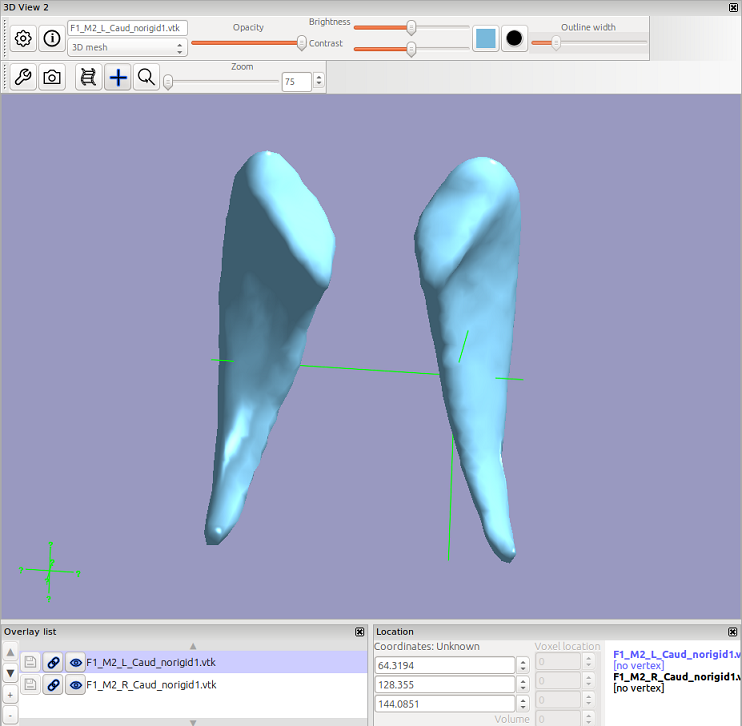Viewport: 742px width, 726px height.
Task: Move selected overlay down with arrow button
Action: pyautogui.click(x=11, y=673)
